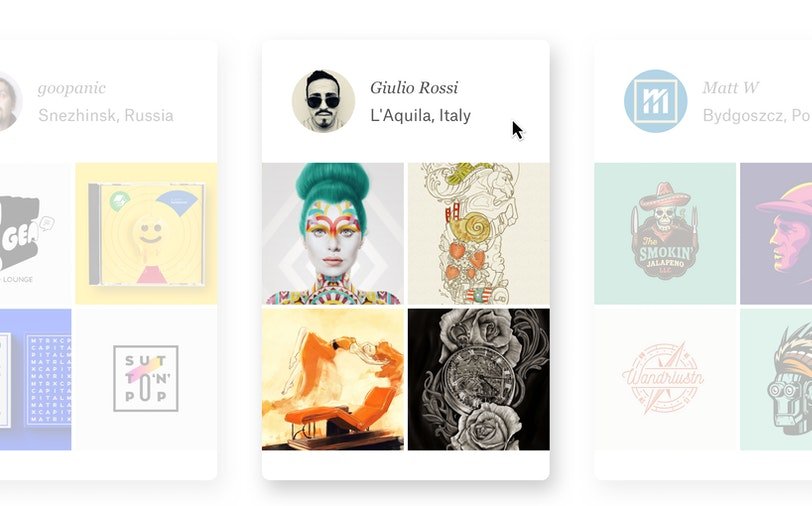View the SUT 'N' POP logo shot
The image size is (812, 506).
point(146,380)
